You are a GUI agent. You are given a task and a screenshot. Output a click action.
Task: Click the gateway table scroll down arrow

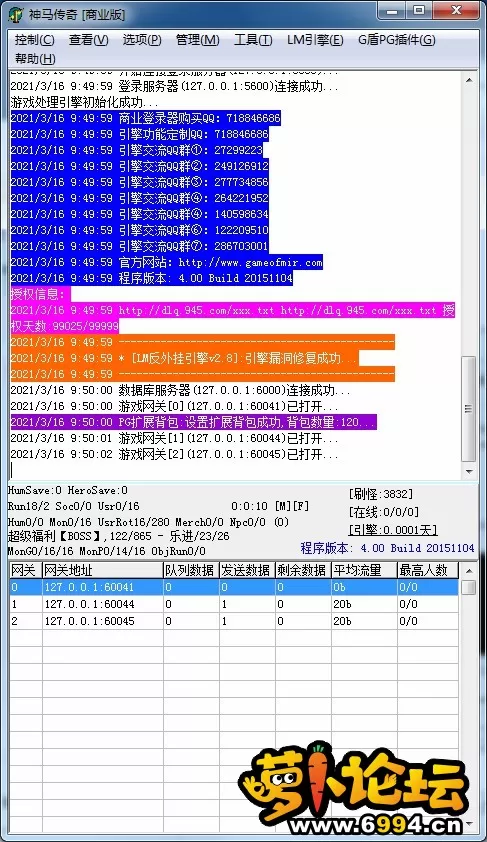click(x=469, y=823)
